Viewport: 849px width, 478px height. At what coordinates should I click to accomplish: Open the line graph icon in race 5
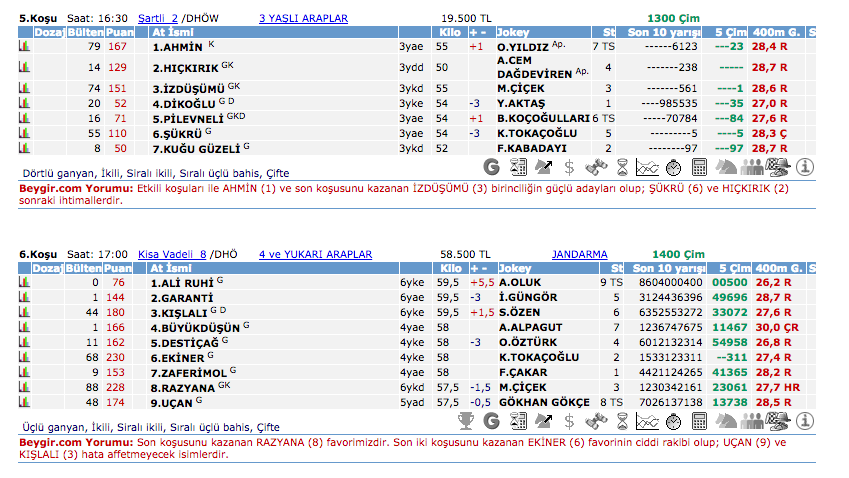(x=647, y=166)
